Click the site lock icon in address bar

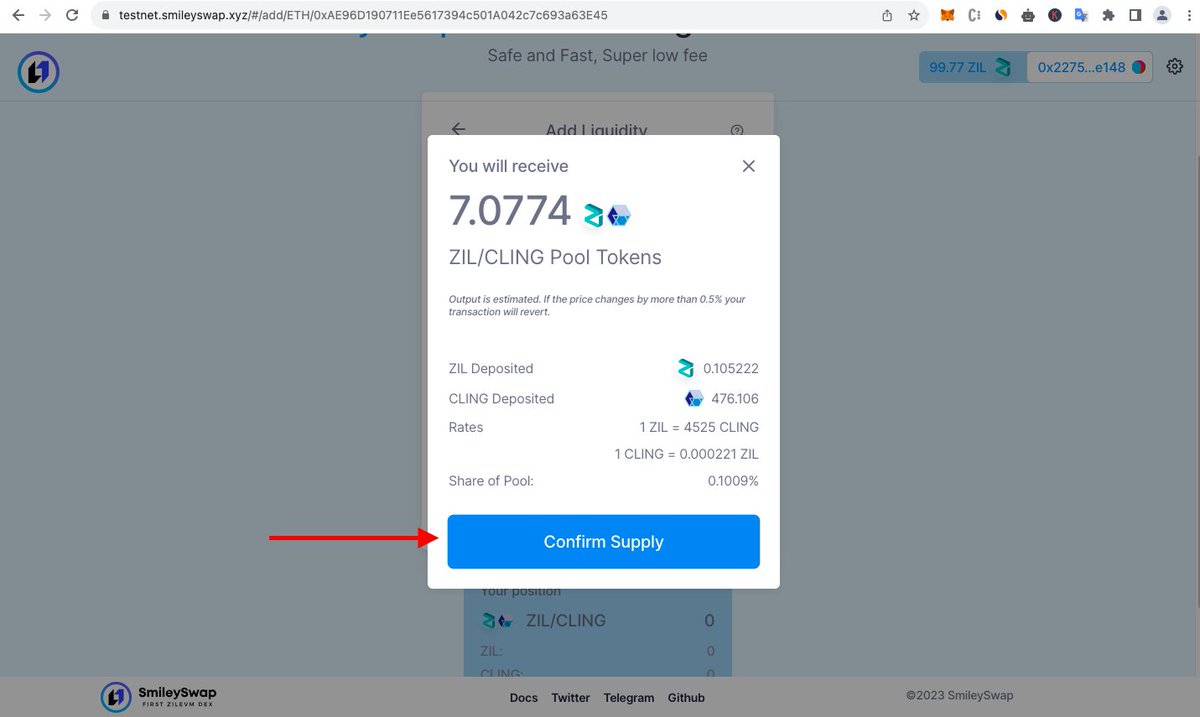[106, 16]
